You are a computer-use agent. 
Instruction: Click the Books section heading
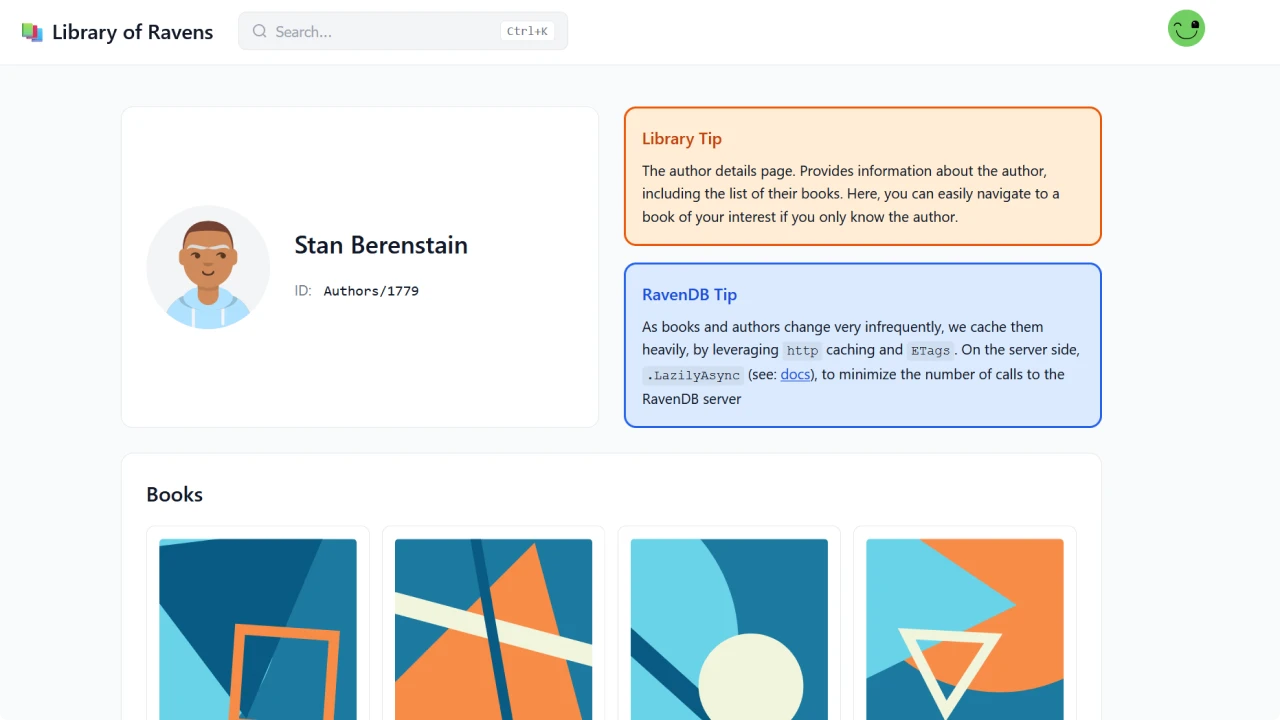(x=174, y=494)
